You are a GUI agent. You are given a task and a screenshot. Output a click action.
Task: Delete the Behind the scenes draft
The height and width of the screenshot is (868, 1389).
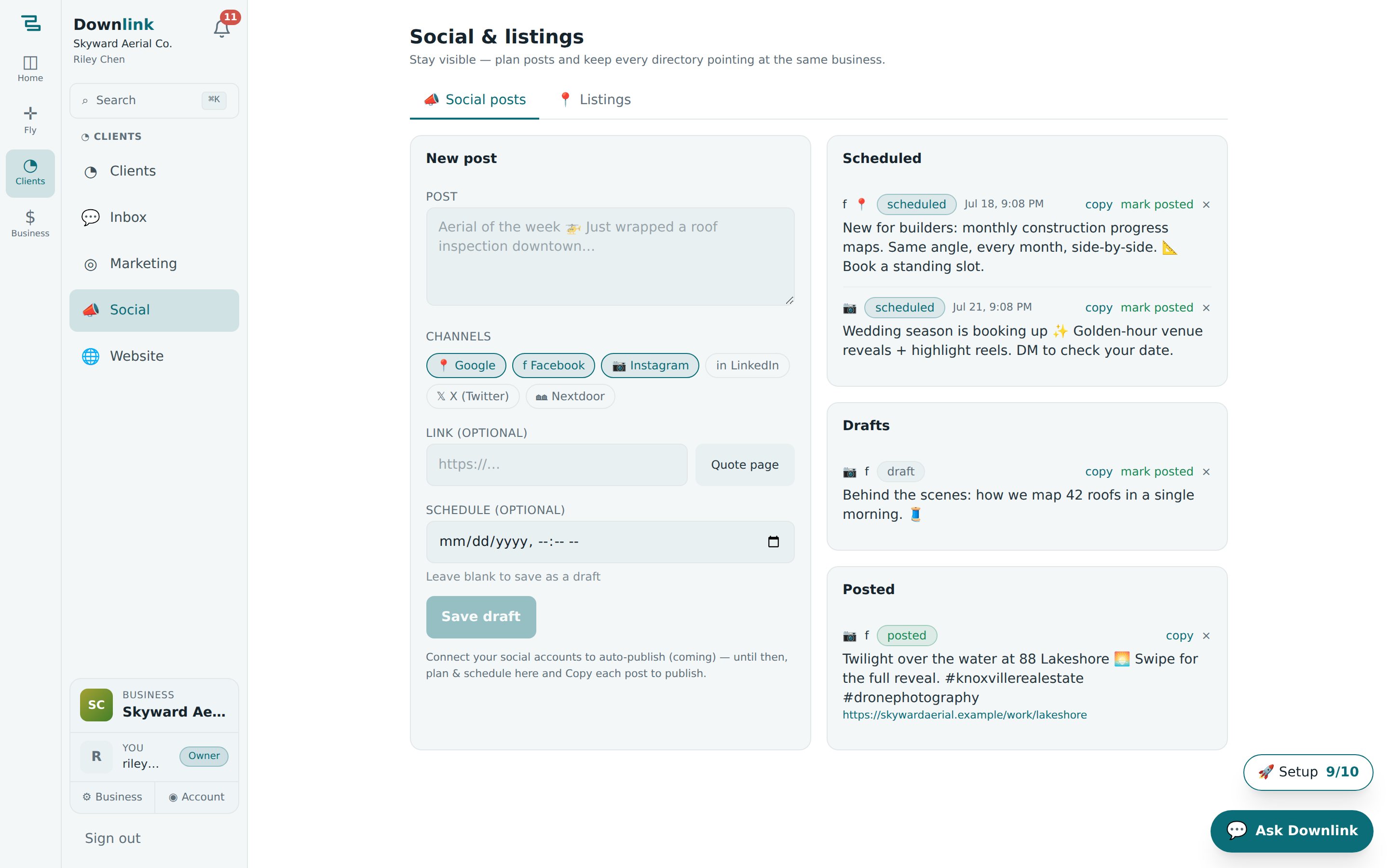coord(1206,472)
